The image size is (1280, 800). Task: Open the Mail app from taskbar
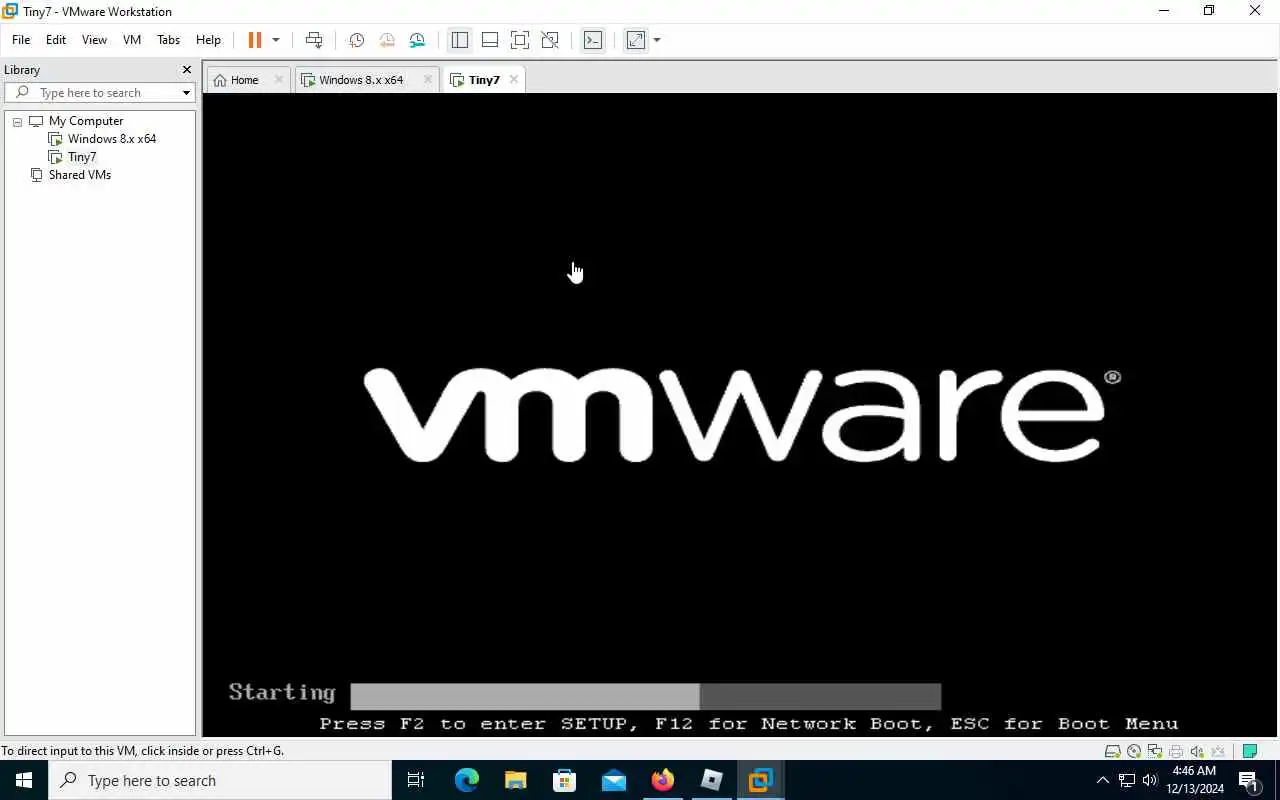point(614,780)
